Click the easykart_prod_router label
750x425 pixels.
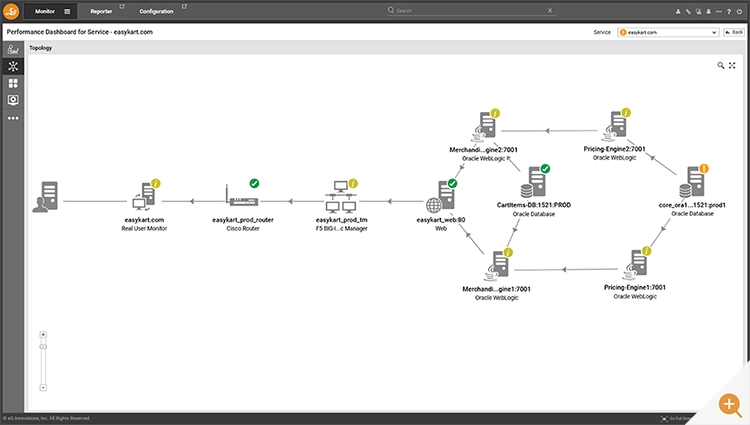pyautogui.click(x=243, y=220)
